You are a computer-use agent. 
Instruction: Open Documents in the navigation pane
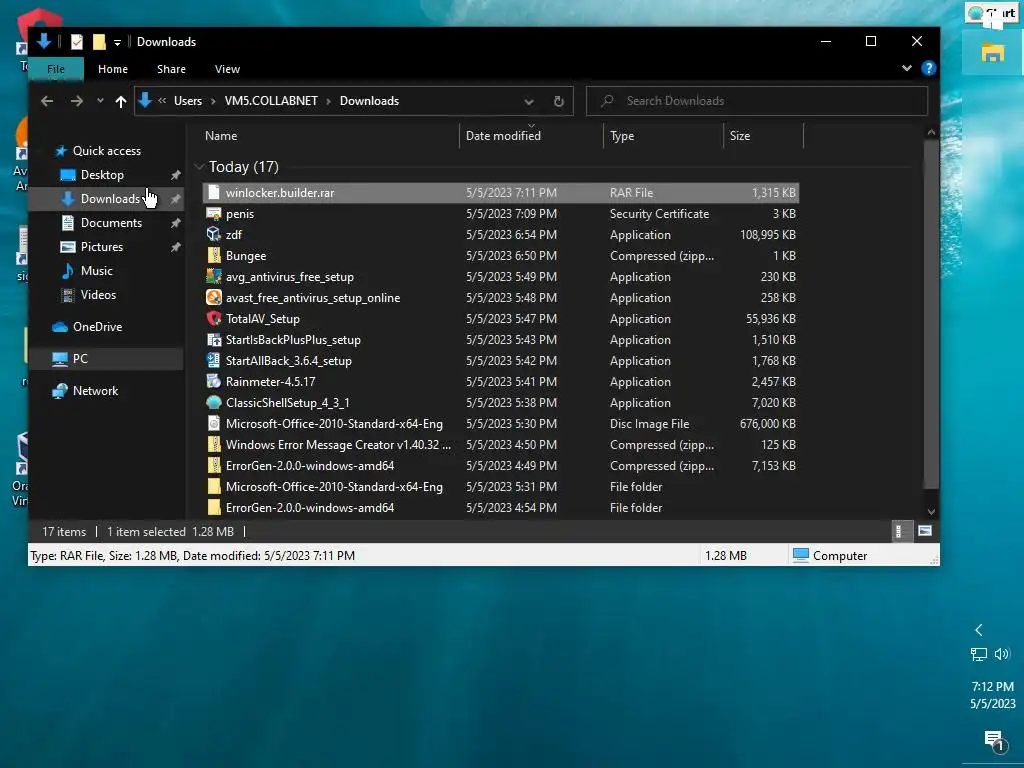111,223
